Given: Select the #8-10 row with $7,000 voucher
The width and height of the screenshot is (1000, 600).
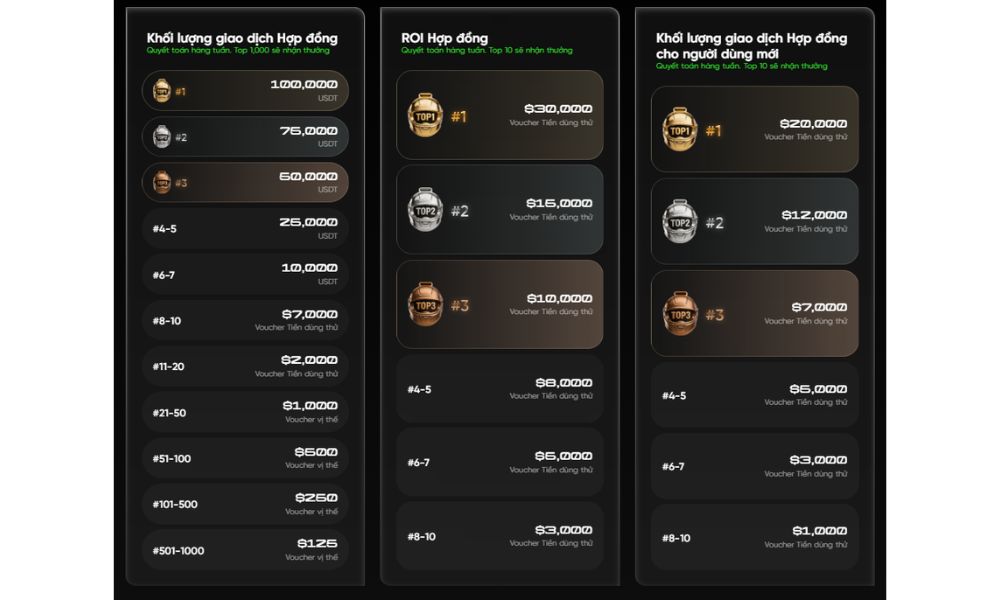Looking at the screenshot, I should pos(245,320).
